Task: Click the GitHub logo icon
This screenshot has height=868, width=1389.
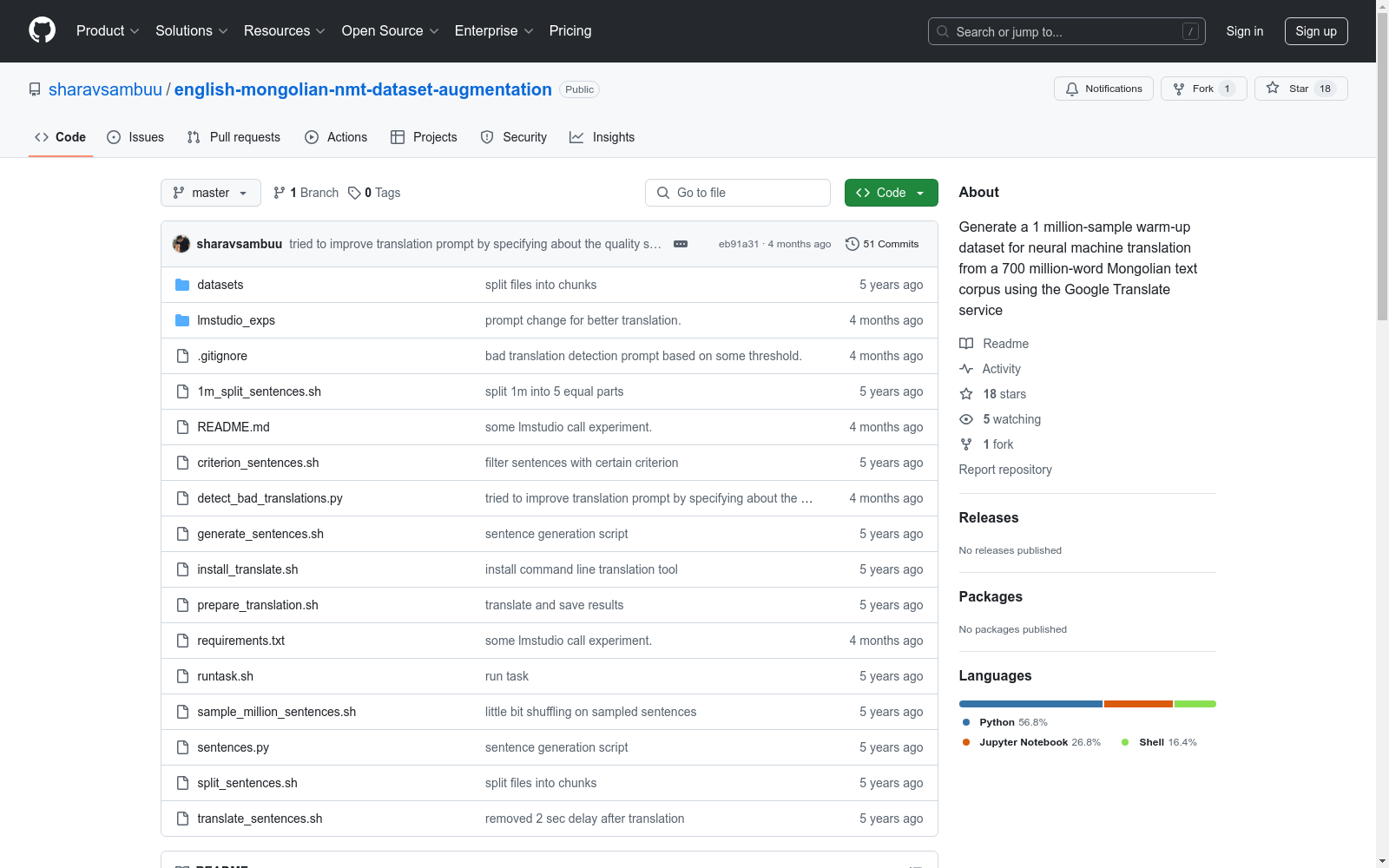Action: 42,30
